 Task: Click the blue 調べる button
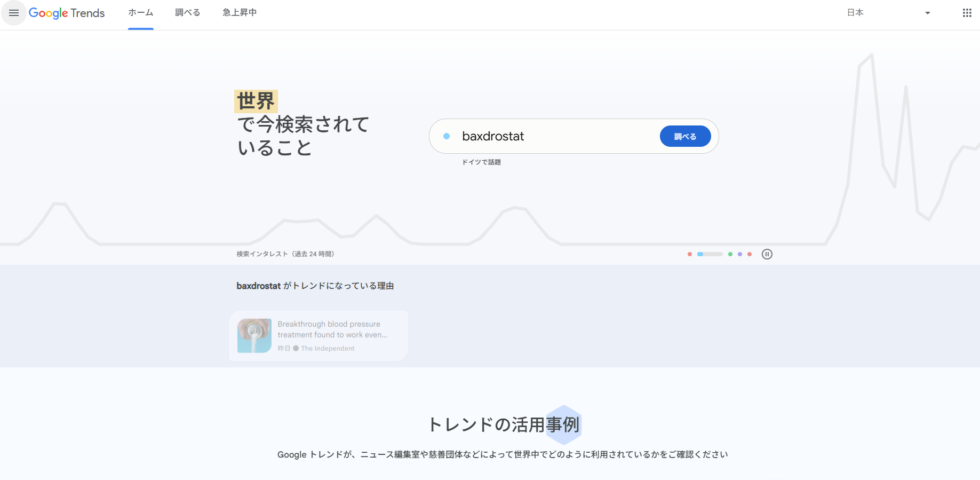(x=685, y=136)
